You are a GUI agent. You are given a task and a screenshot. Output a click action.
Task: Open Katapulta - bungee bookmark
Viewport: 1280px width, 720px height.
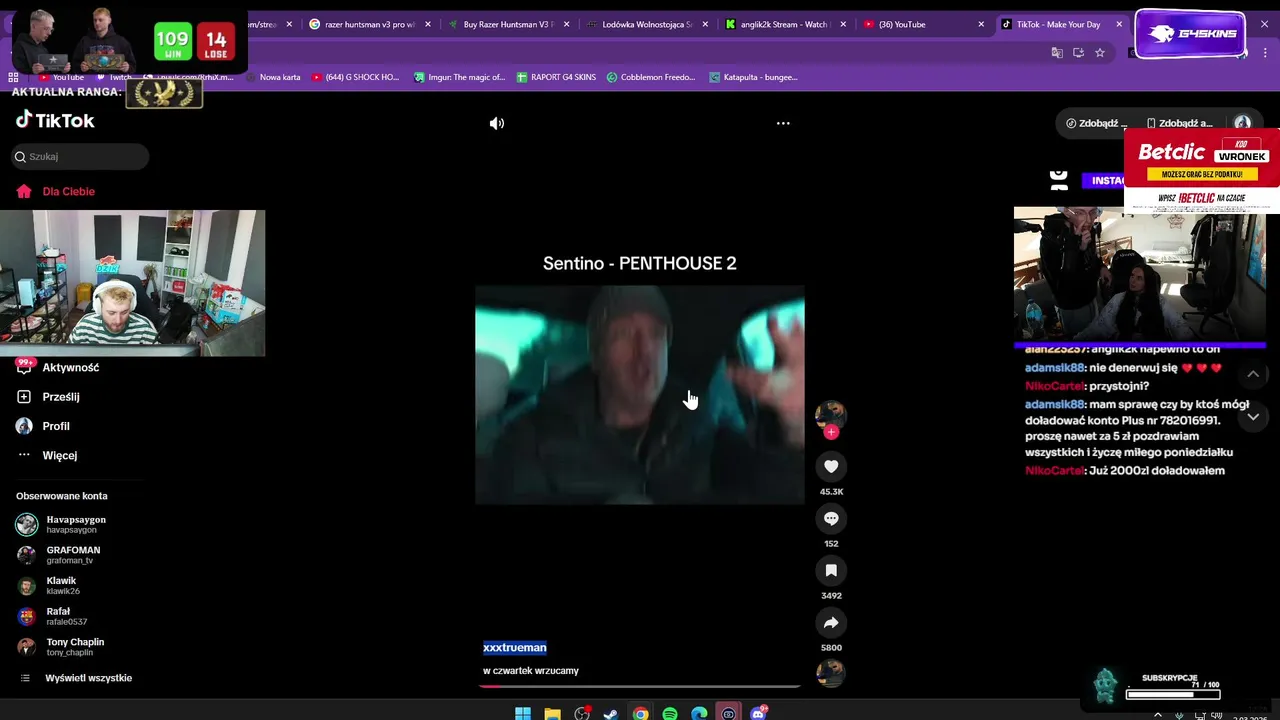753,77
